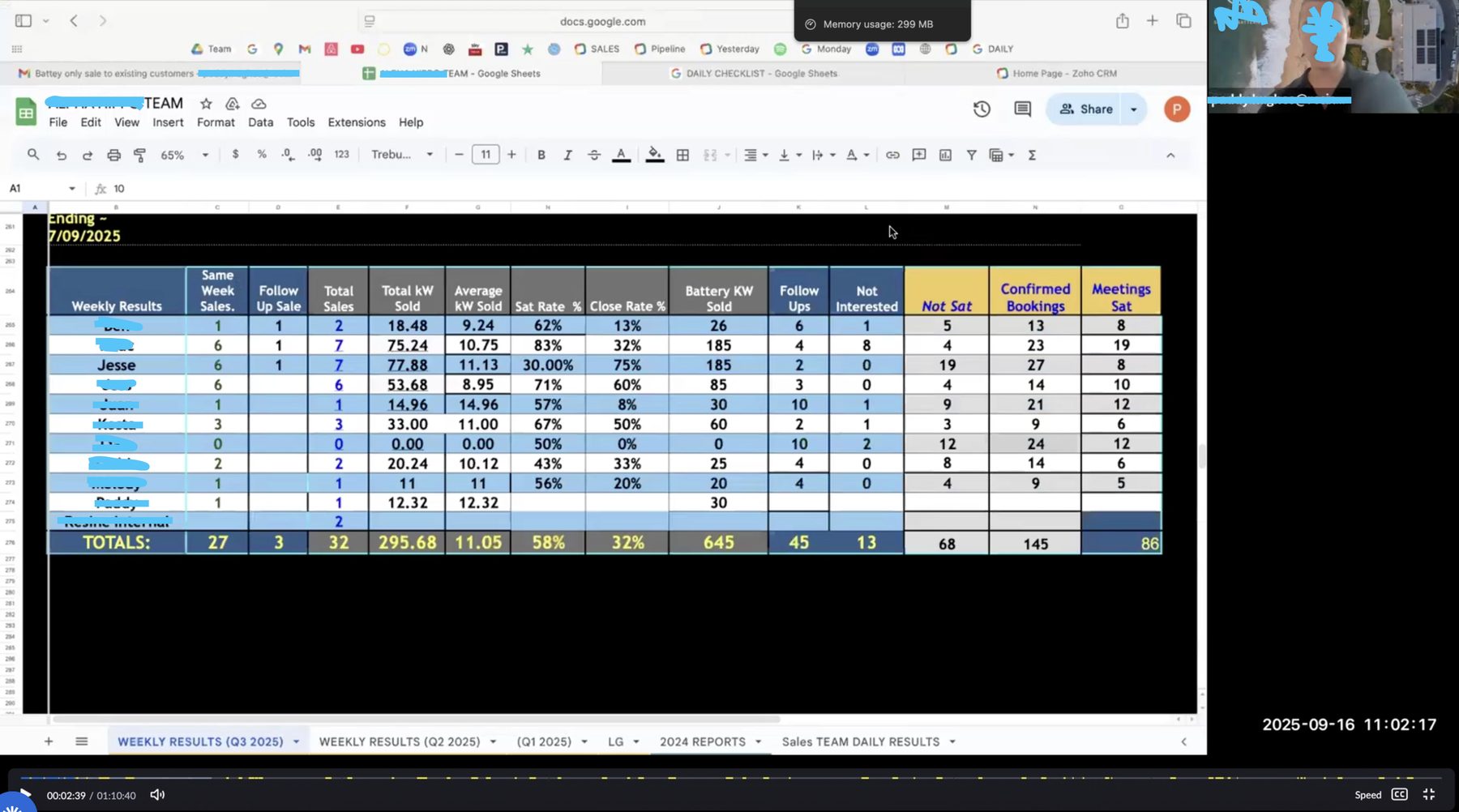Switch to Home Page Zoho CRM tab
1459x812 pixels.
click(1056, 73)
